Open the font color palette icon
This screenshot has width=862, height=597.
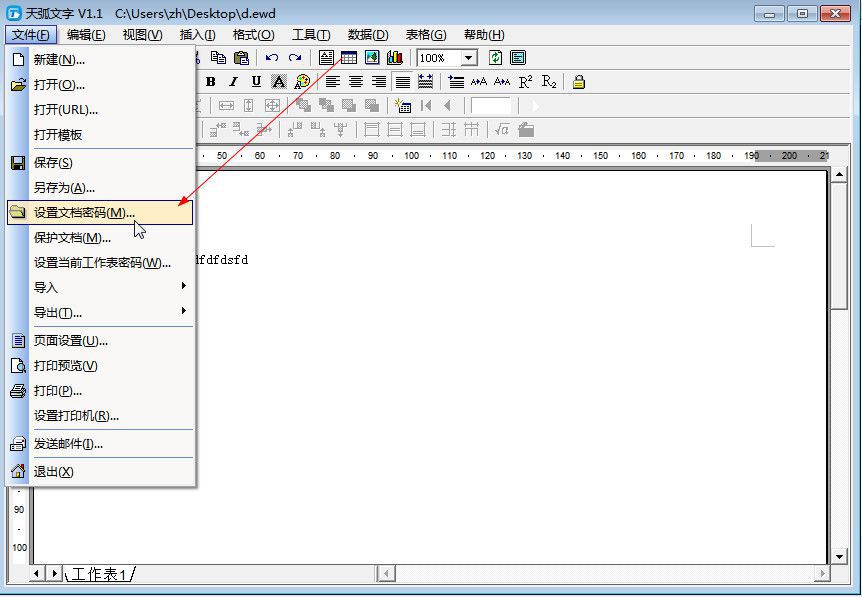coord(302,82)
